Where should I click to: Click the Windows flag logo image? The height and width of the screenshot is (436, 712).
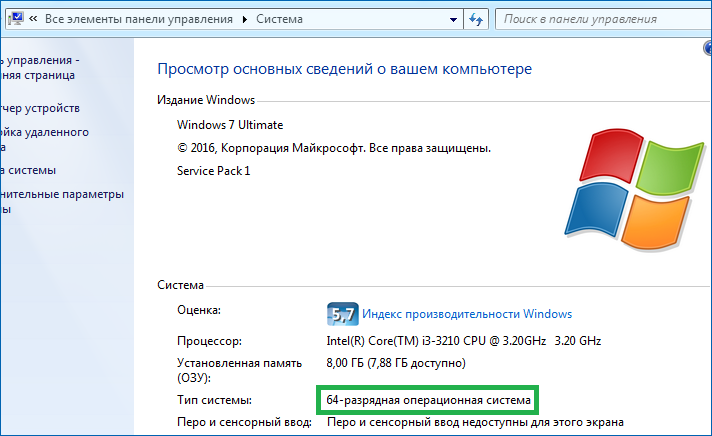(634, 189)
